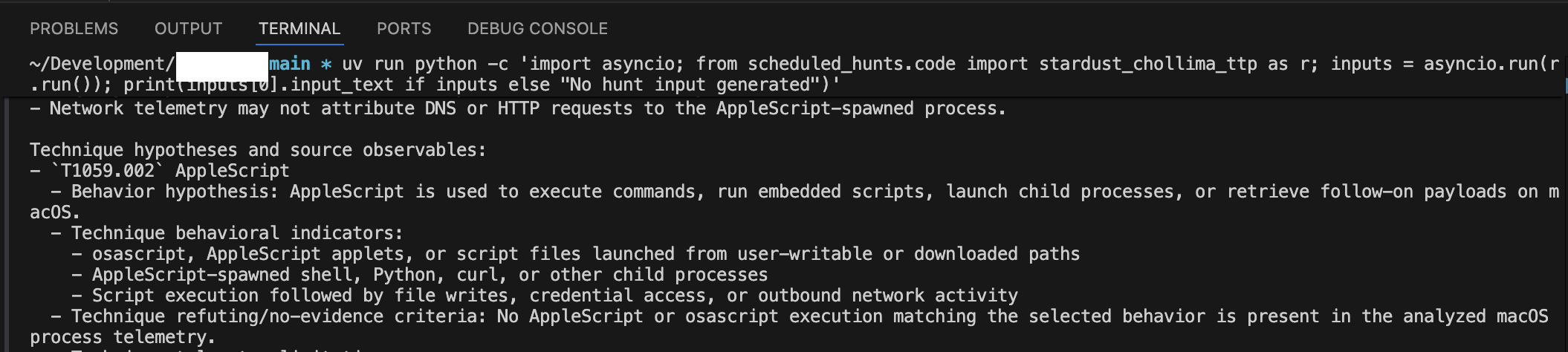1568x352 pixels.
Task: Click the vertical command decoration bar at left
Action: pyautogui.click(x=8, y=224)
